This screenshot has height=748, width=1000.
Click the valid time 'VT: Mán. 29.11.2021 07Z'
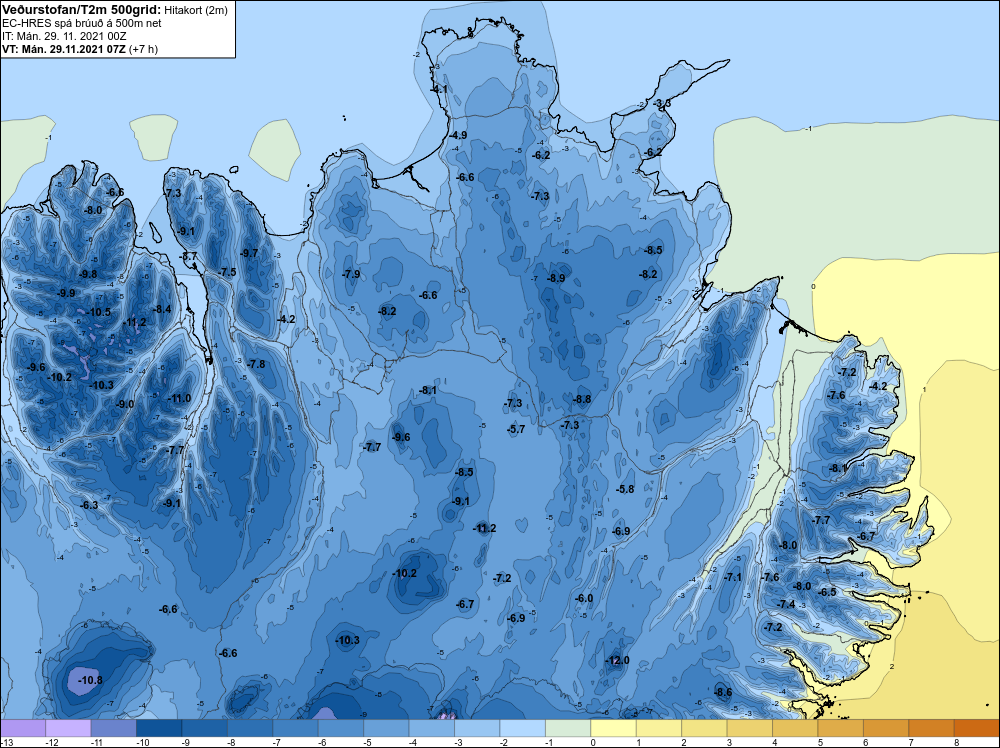coord(64,49)
